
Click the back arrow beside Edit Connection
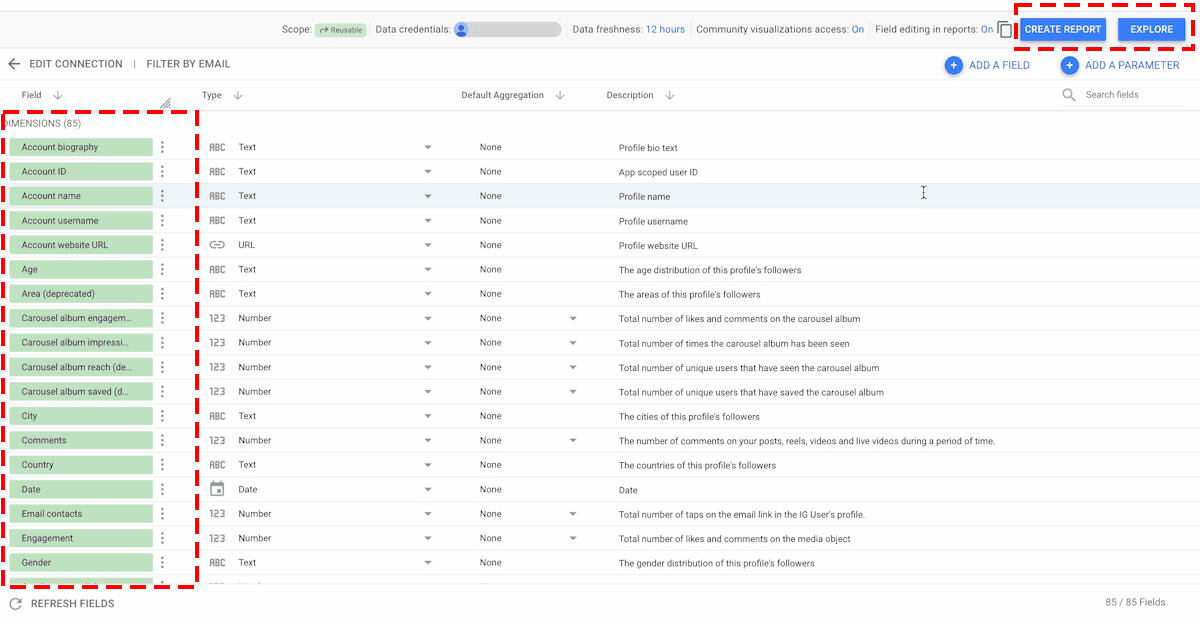tap(14, 64)
